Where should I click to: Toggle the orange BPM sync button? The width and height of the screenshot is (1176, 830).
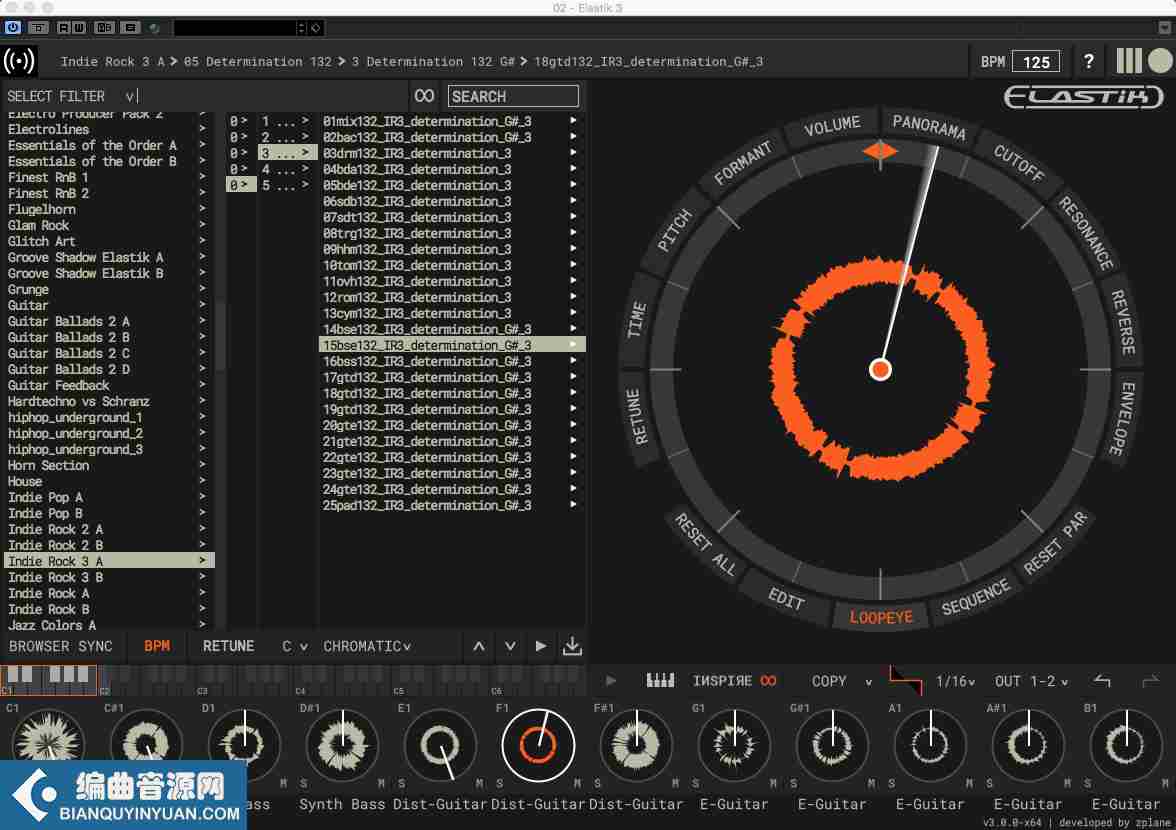157,646
